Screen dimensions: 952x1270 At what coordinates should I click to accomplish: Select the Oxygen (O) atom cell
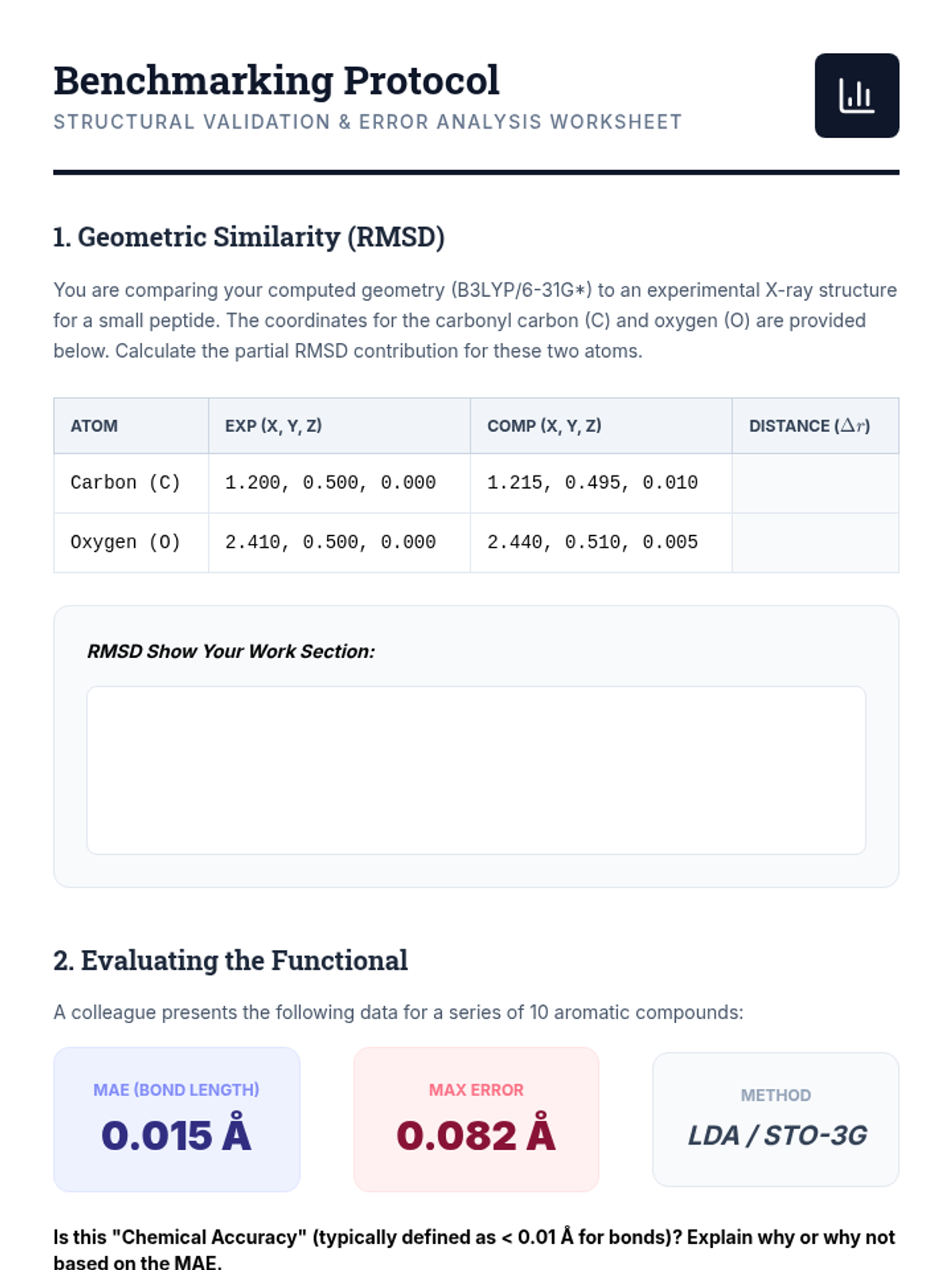125,542
